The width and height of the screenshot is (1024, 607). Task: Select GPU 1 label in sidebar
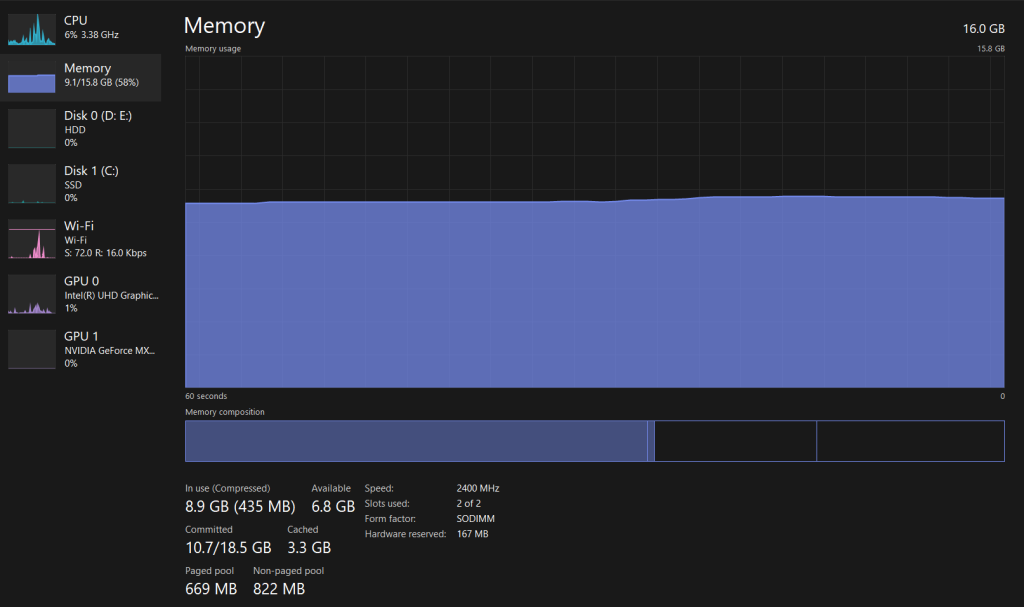pyautogui.click(x=81, y=336)
